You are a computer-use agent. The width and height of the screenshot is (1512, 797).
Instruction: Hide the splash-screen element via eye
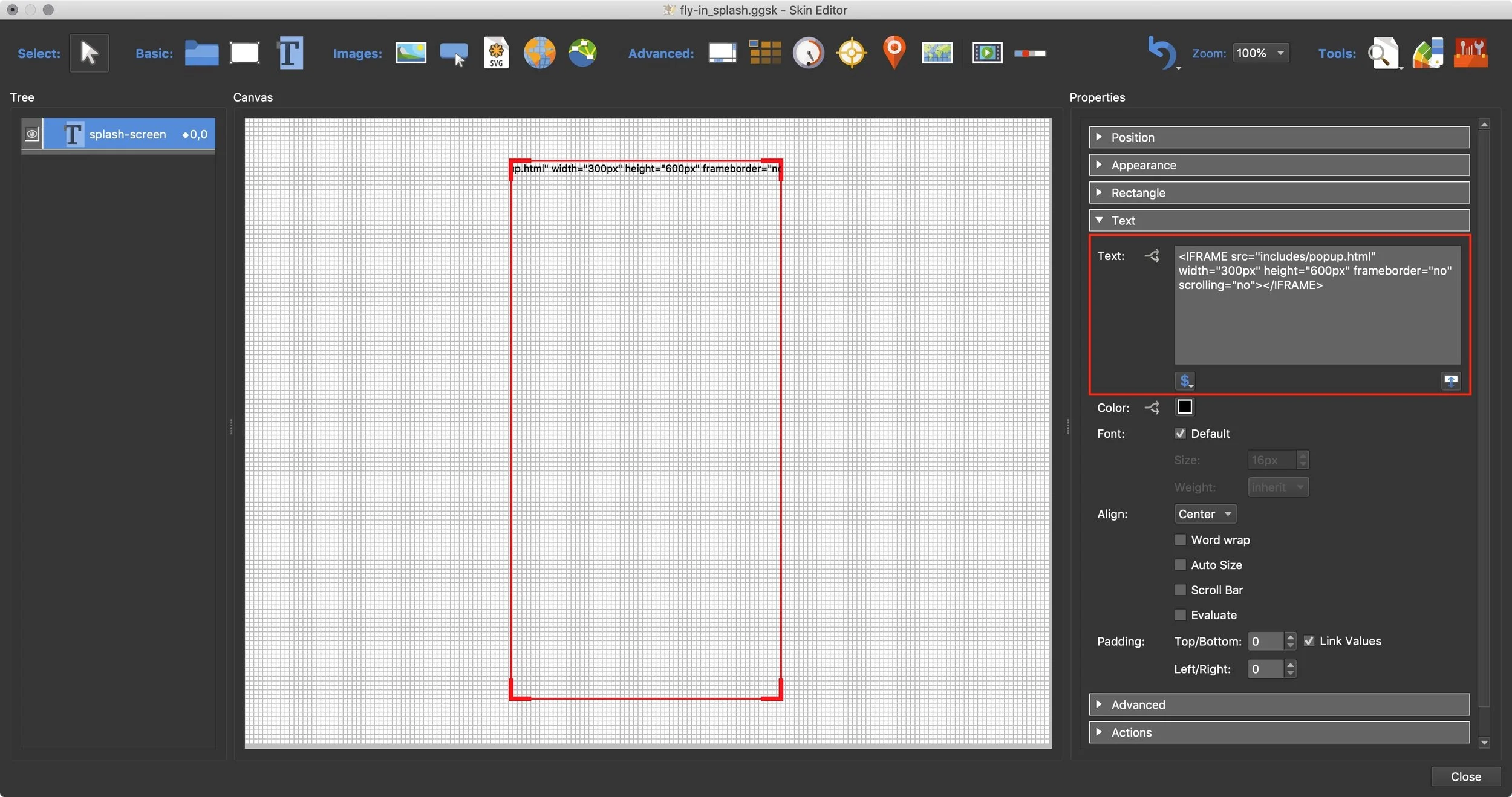point(32,134)
